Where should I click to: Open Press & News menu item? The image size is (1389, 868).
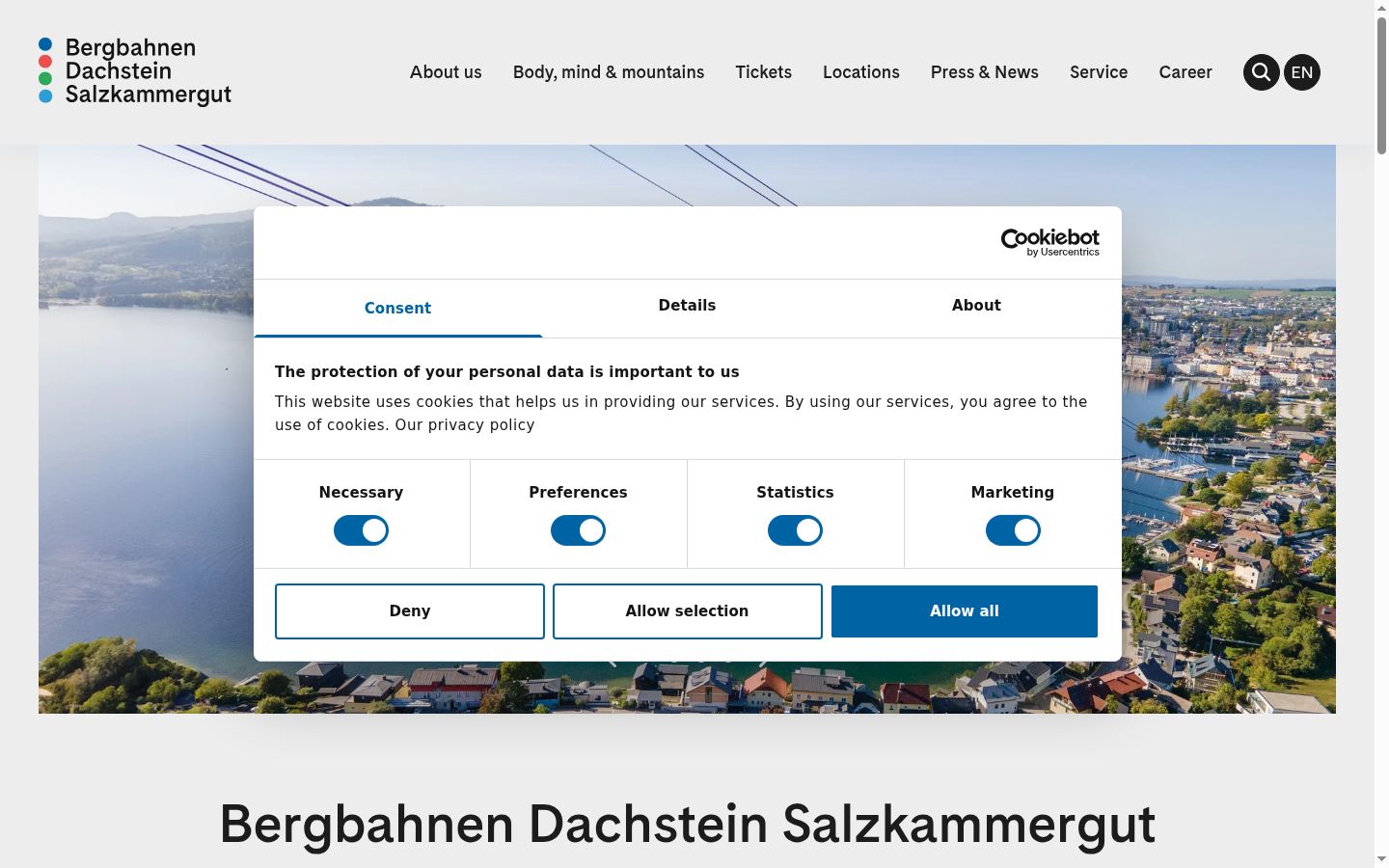[x=985, y=72]
